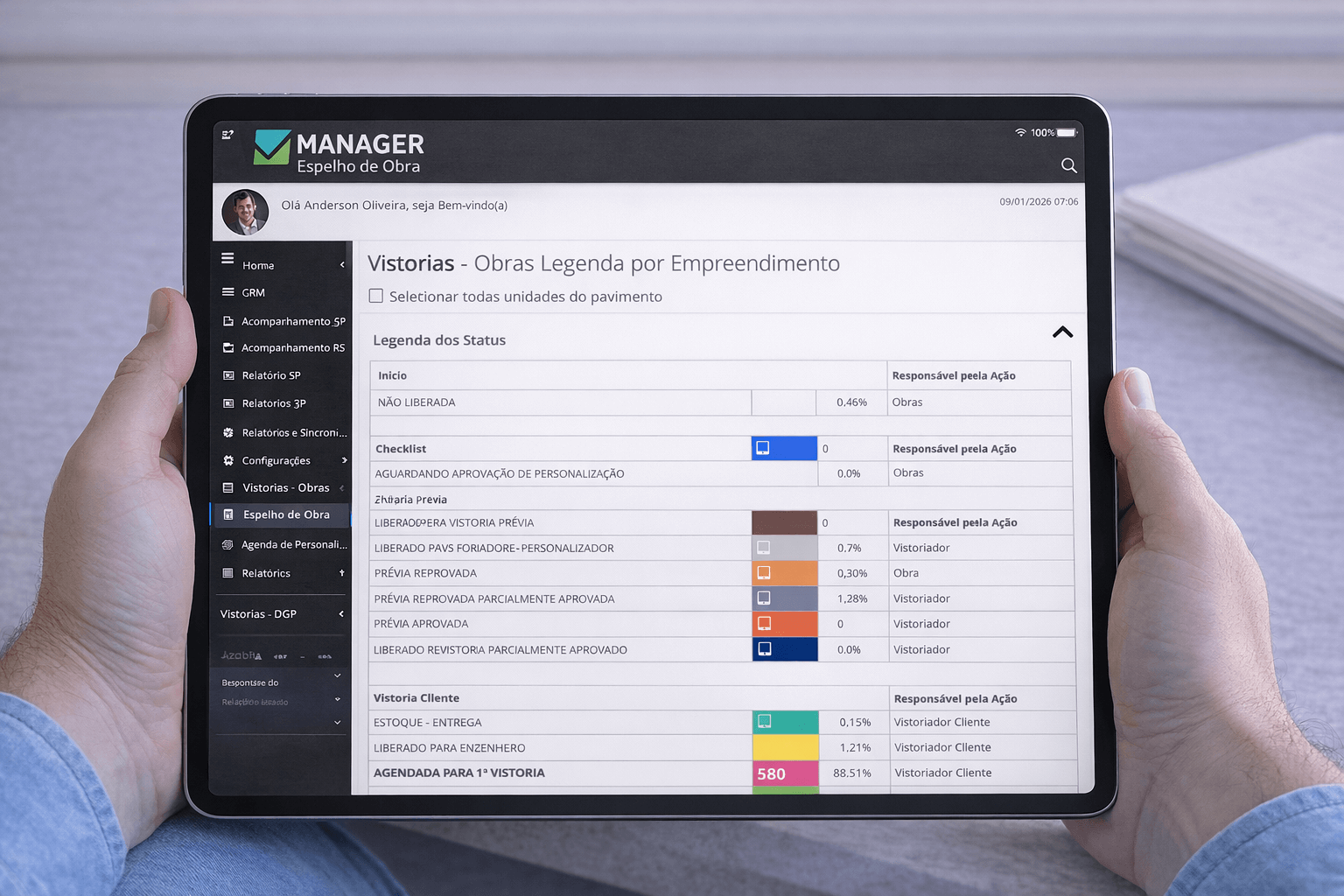Click the Acompanhamento SP document icon
The height and width of the screenshot is (896, 1344).
[x=228, y=321]
